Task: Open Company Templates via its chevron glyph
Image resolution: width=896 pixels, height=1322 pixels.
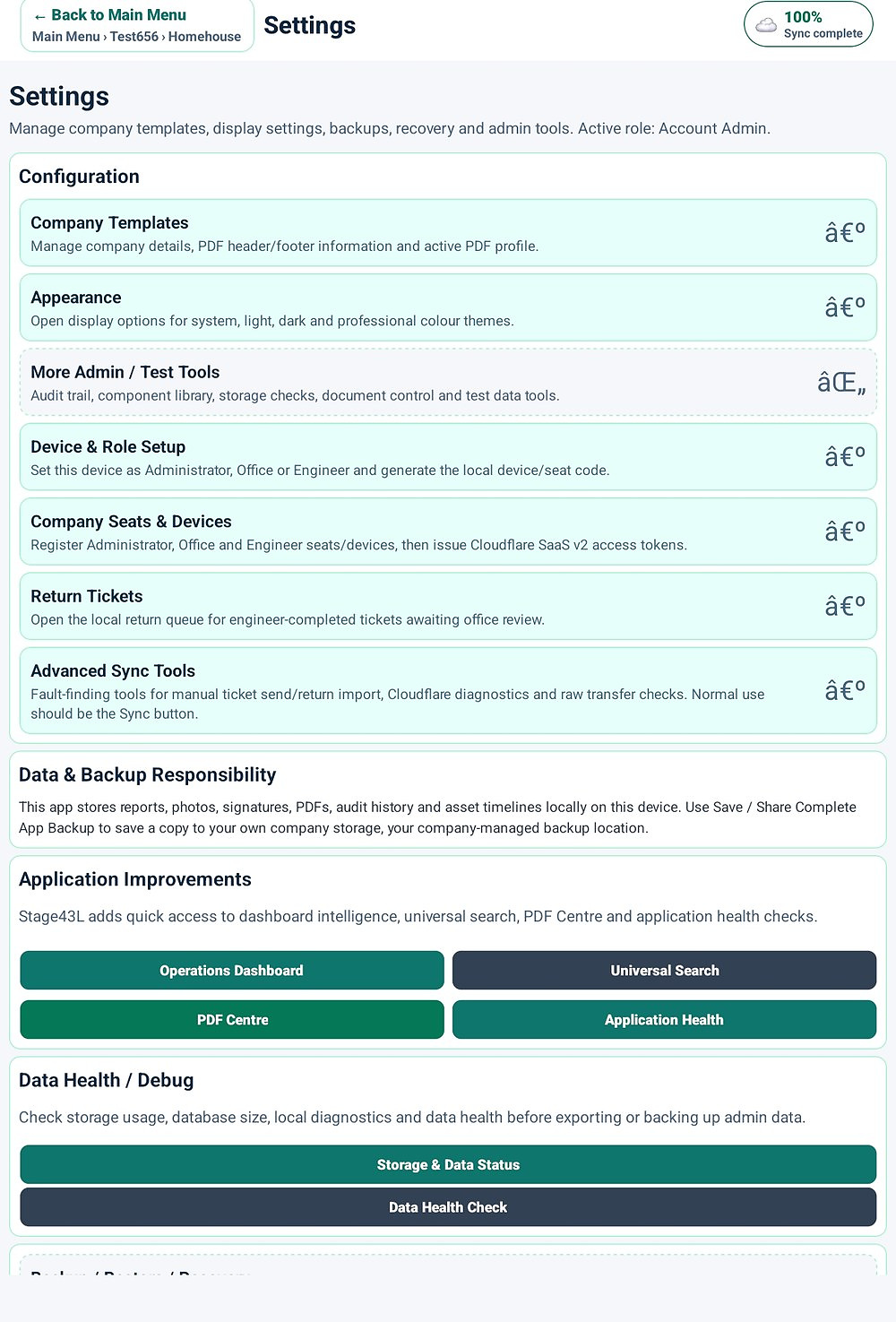Action: pyautogui.click(x=845, y=233)
